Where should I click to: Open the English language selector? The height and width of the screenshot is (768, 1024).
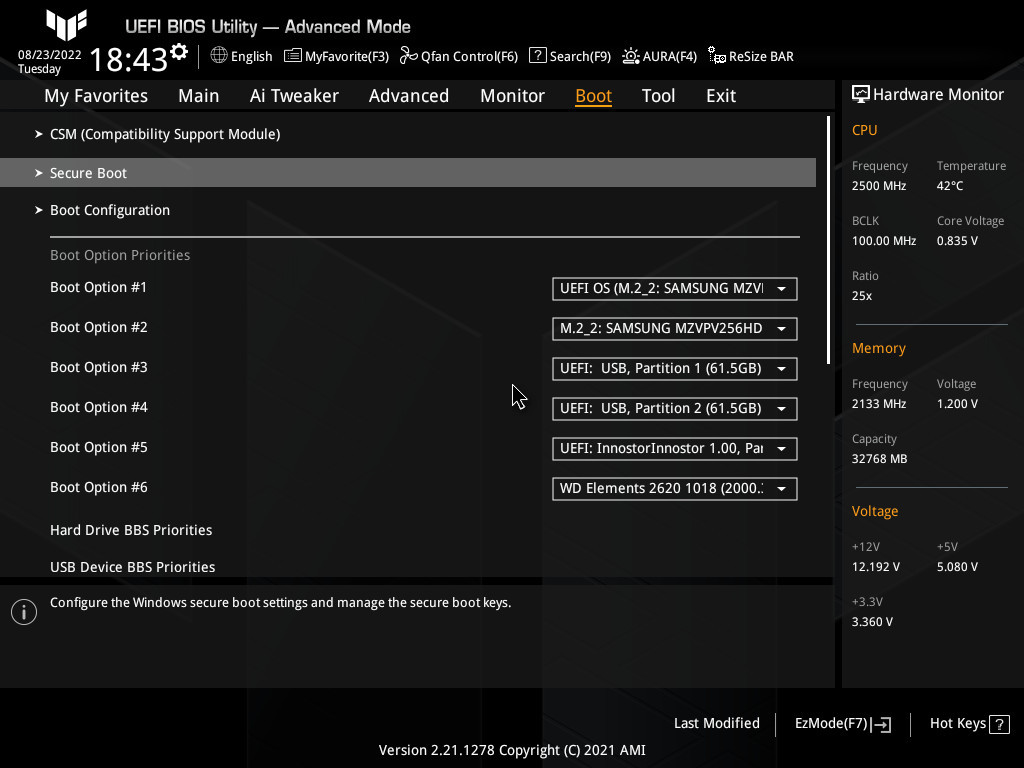tap(240, 56)
